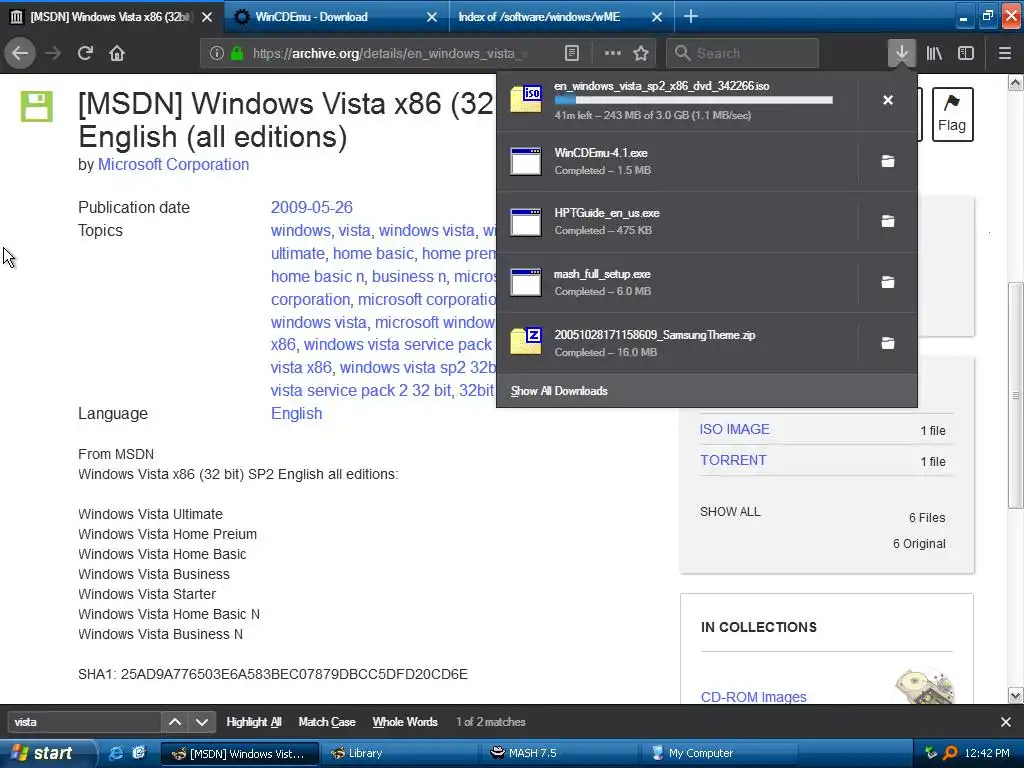
Task: Bookmark this page with the star
Action: point(641,53)
